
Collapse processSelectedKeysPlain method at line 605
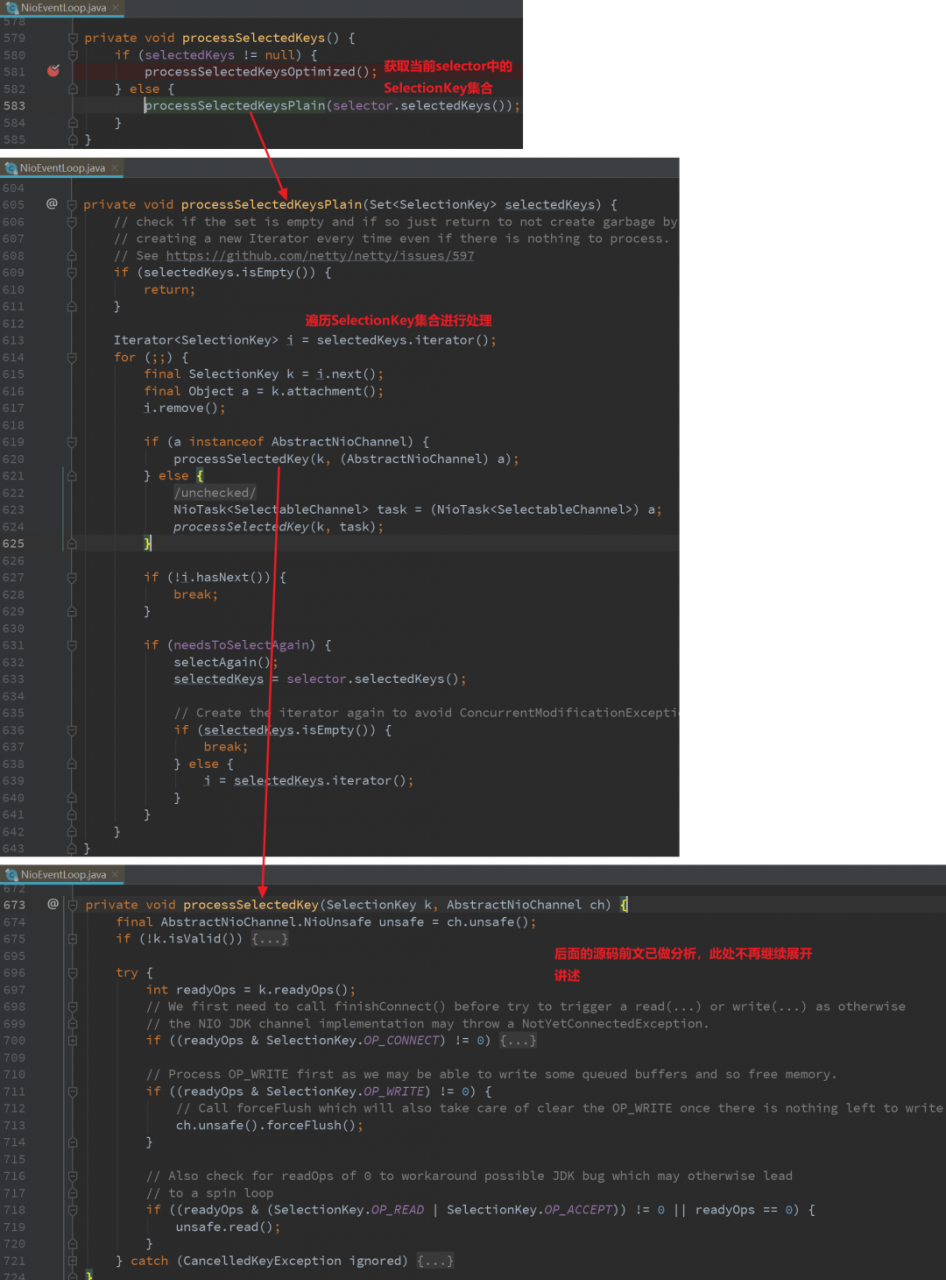click(x=72, y=204)
